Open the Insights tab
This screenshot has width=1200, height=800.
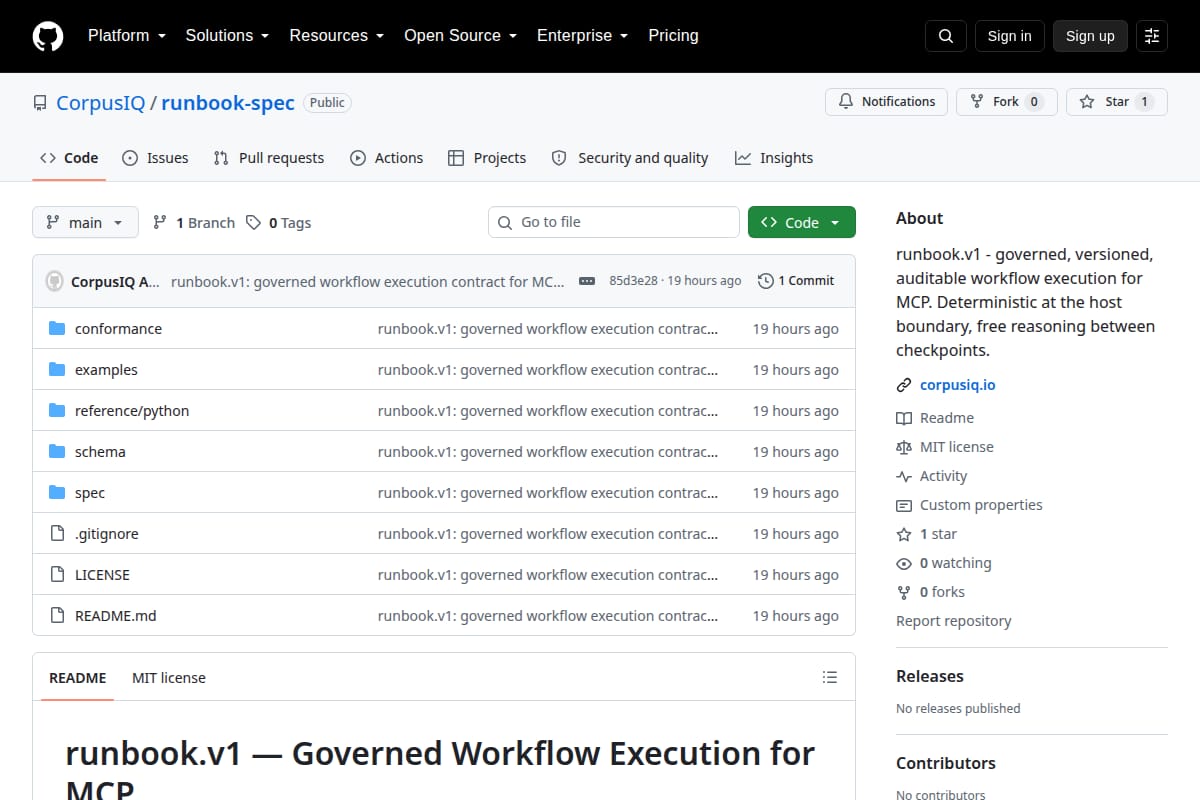pos(774,158)
